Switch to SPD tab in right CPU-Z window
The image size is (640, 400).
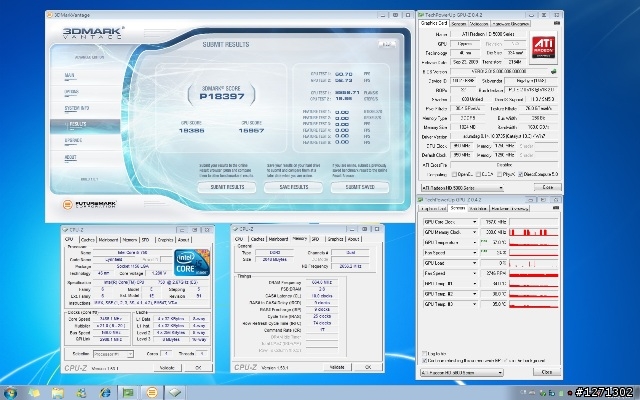click(315, 239)
